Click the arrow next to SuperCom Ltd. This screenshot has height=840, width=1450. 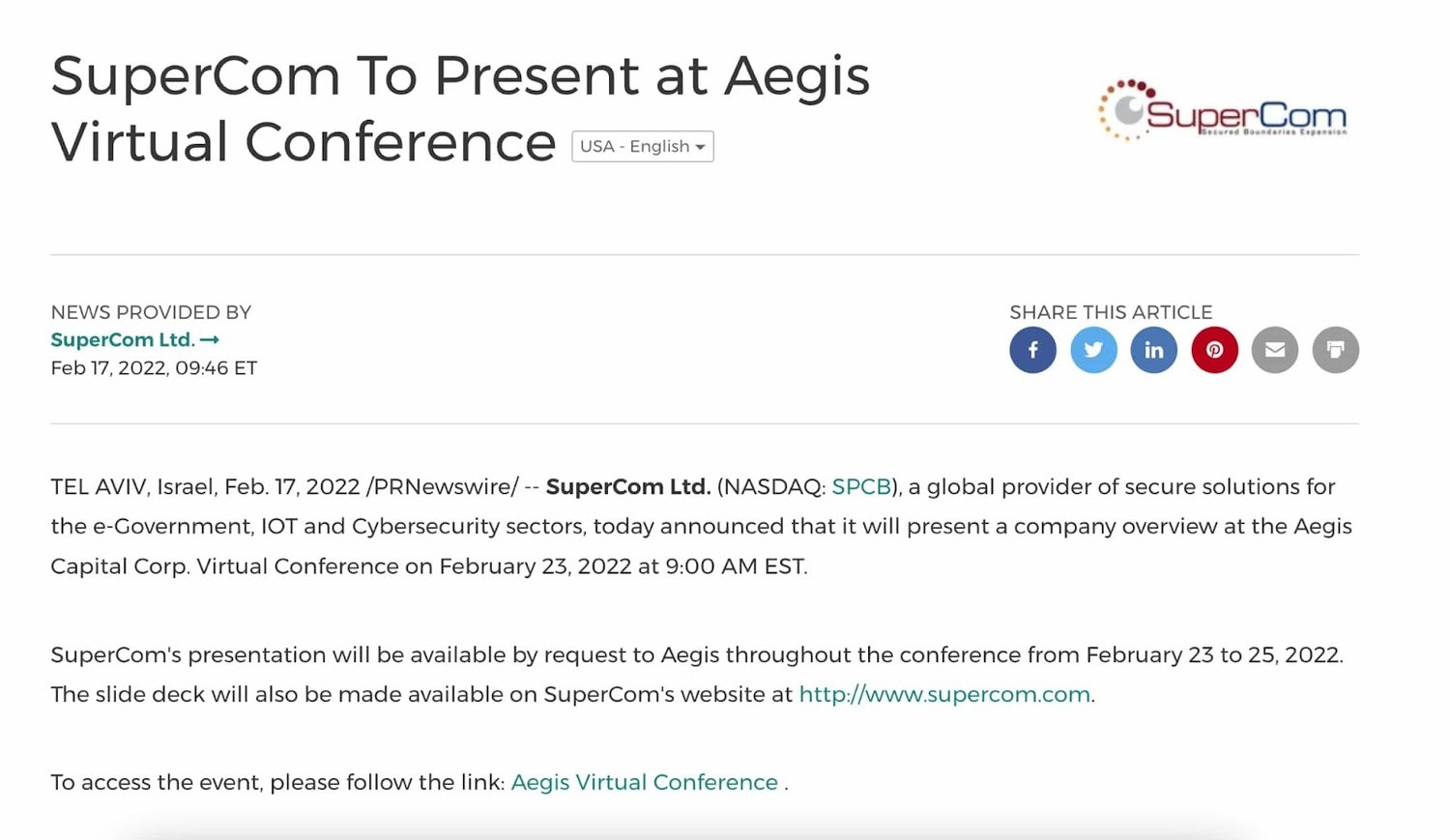coord(211,339)
